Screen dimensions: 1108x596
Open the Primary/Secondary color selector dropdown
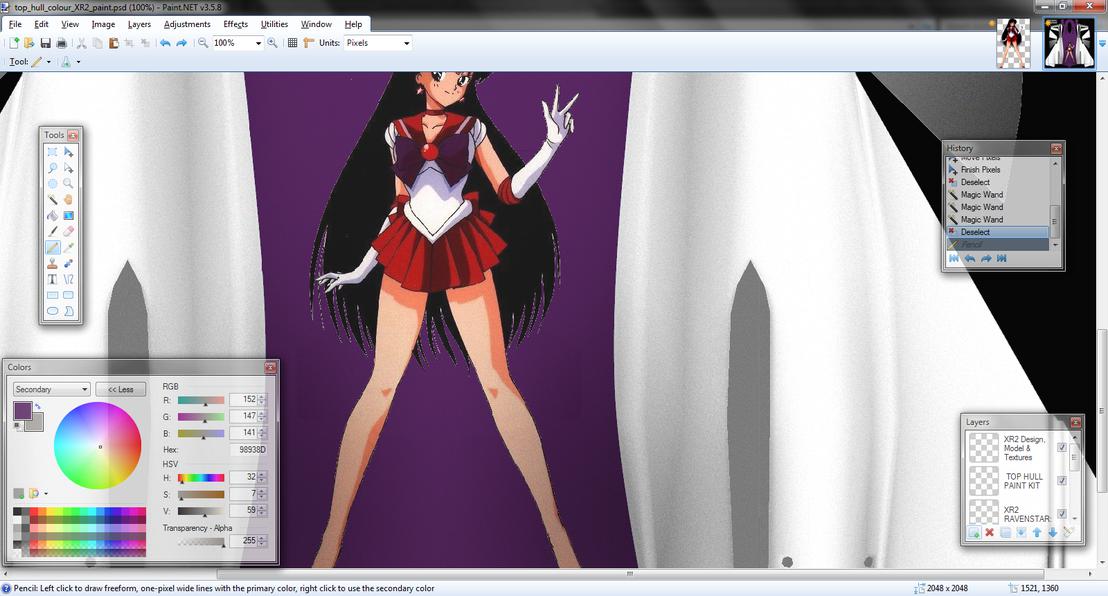[x=52, y=390]
